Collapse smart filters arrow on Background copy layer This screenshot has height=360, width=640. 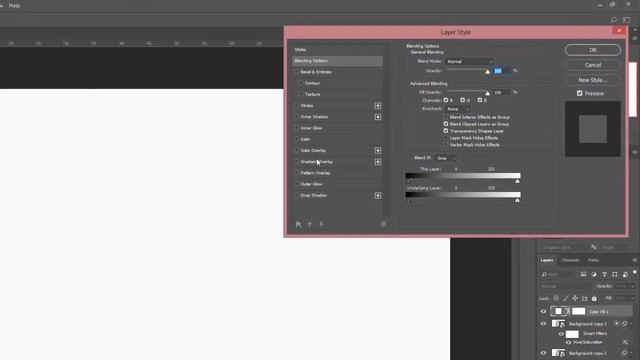click(631, 324)
